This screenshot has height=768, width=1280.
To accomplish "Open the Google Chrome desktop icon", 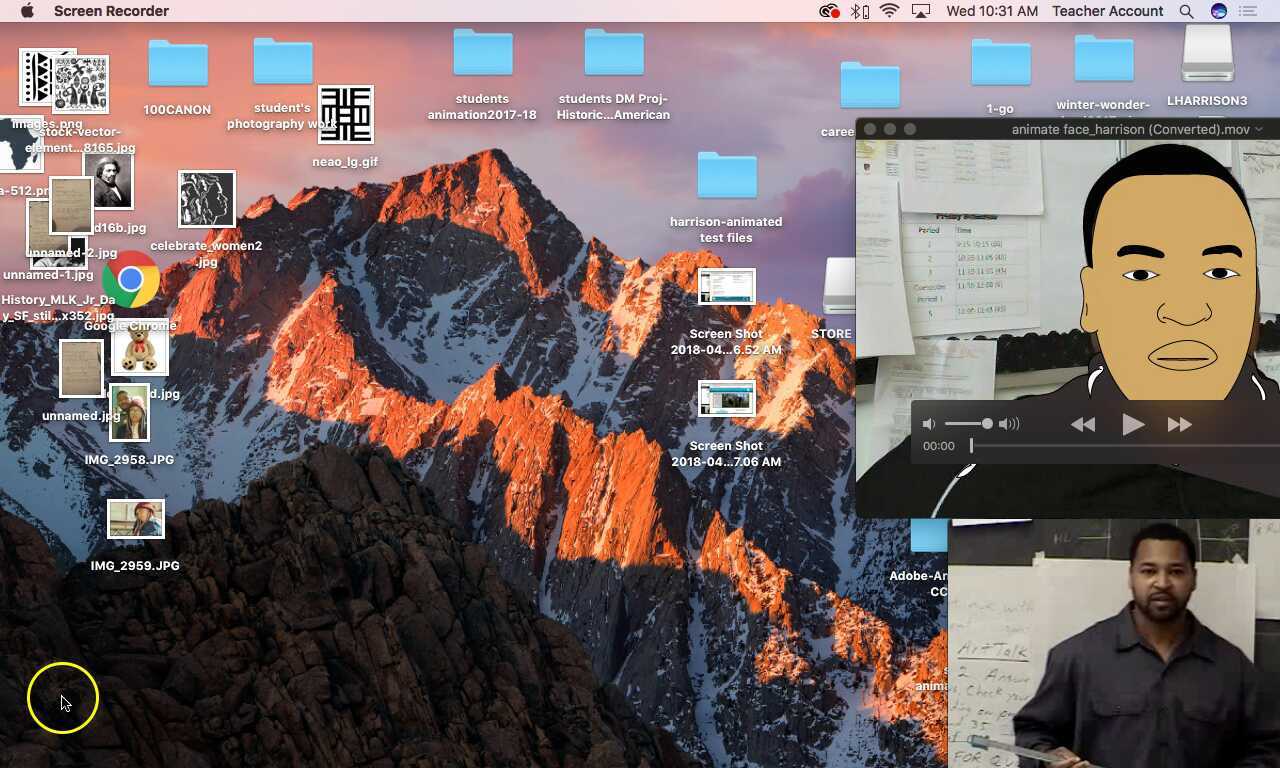I will click(131, 280).
